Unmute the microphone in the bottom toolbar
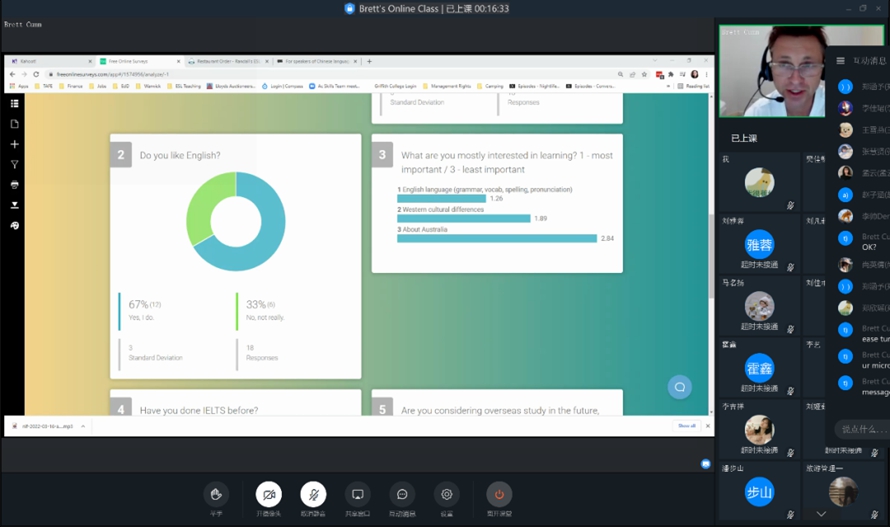The image size is (890, 527). click(x=313, y=494)
